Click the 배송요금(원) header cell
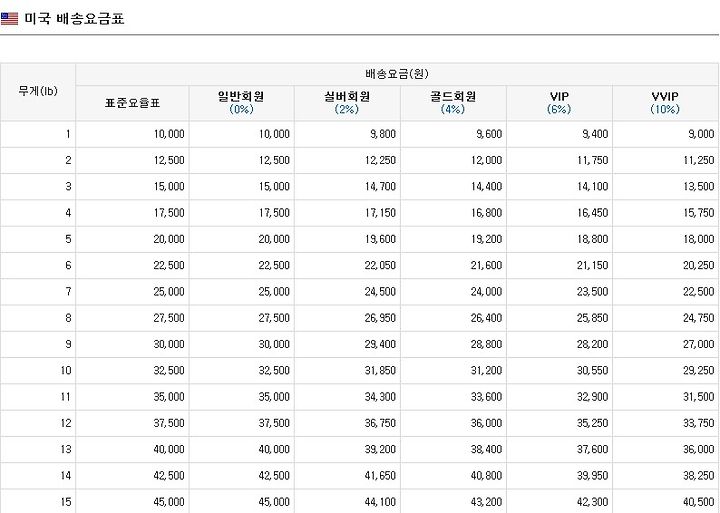 tap(397, 73)
